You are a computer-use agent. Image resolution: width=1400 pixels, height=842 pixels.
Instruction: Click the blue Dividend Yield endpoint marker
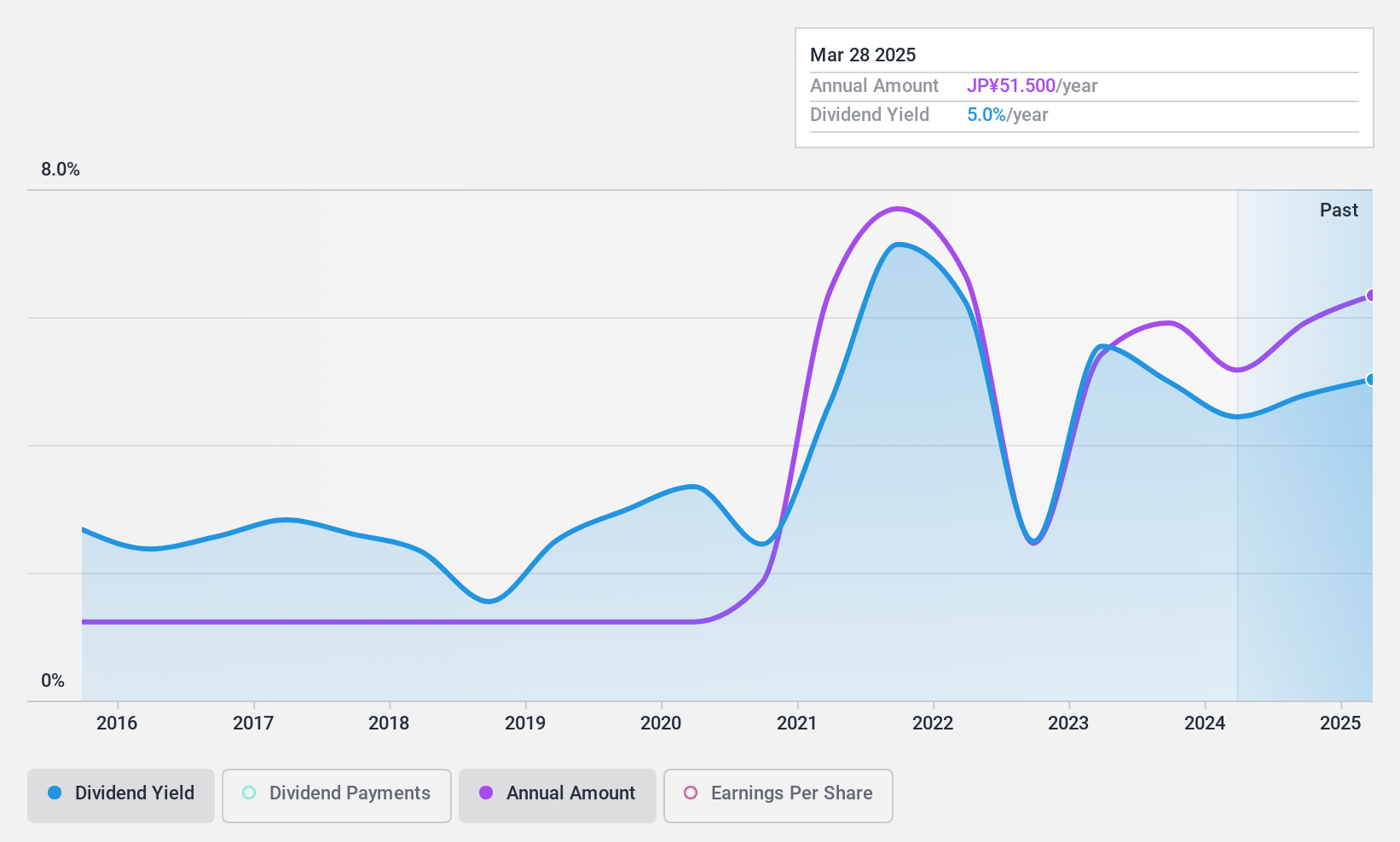(1371, 379)
